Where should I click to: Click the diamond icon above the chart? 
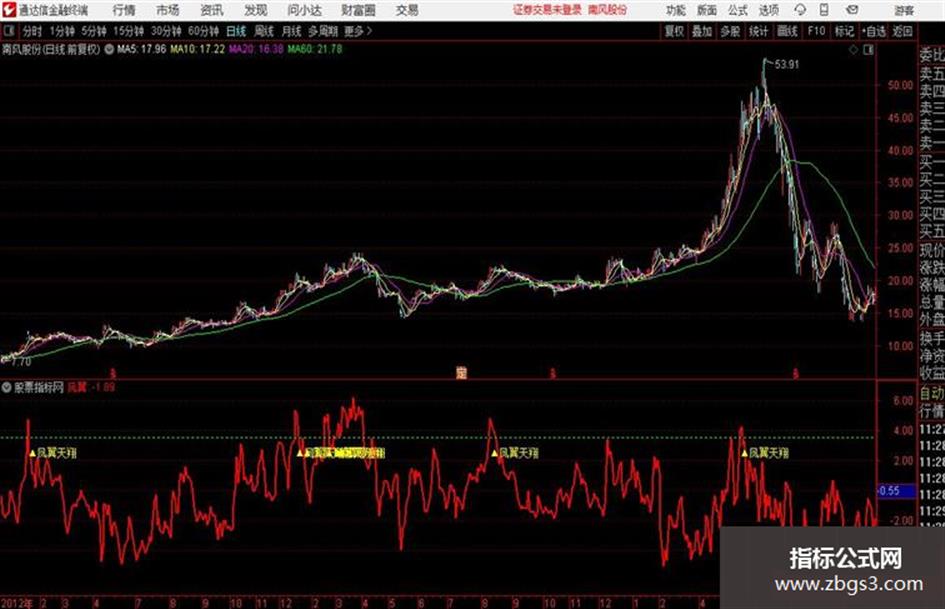pos(853,50)
